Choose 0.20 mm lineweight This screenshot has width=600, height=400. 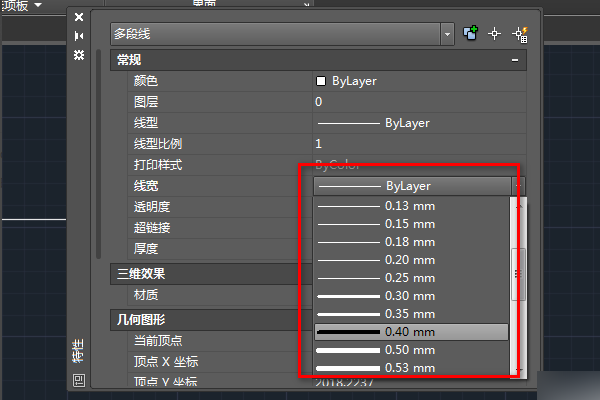point(411,260)
